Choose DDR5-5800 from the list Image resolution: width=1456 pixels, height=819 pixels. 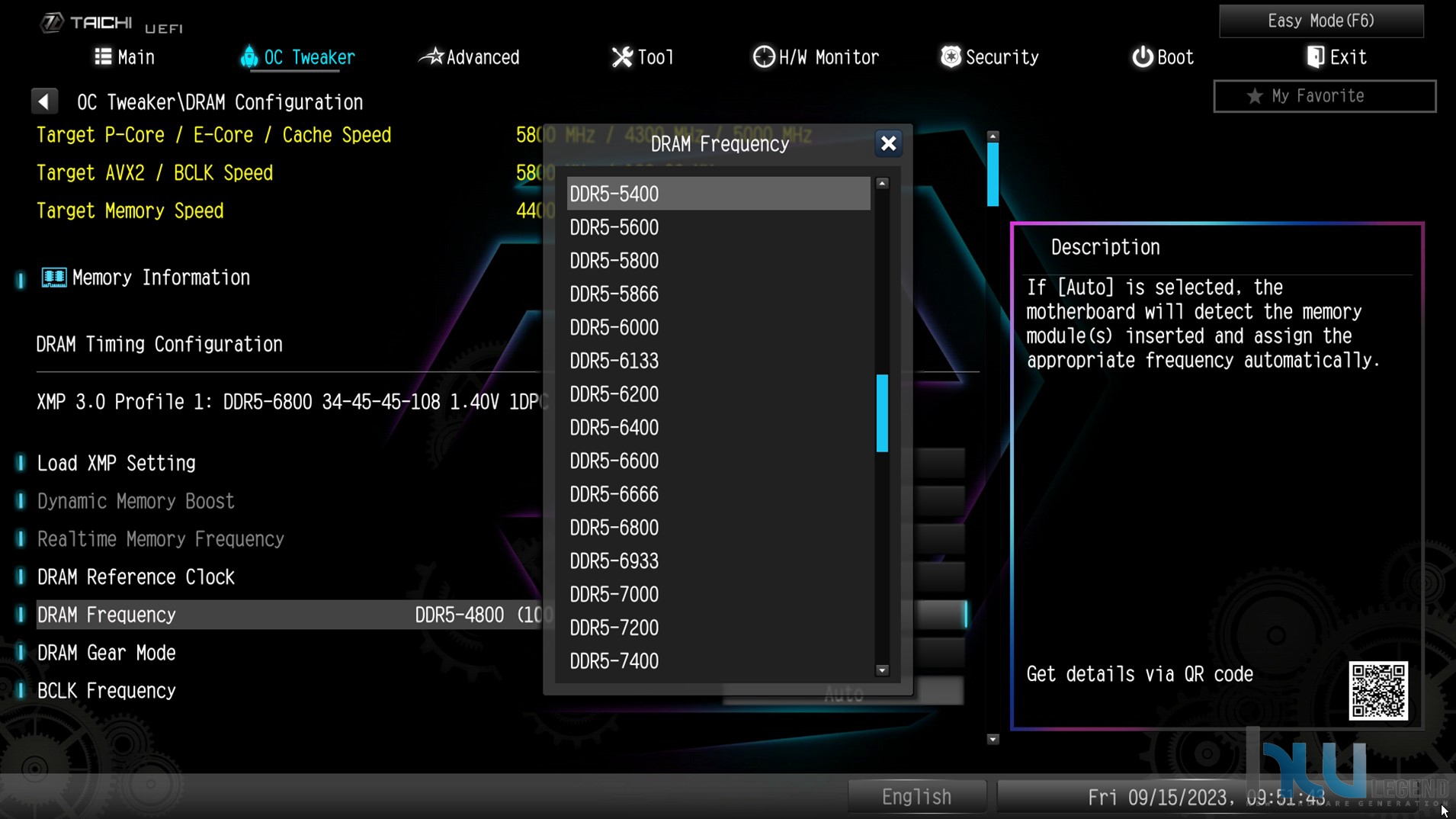[x=718, y=261]
